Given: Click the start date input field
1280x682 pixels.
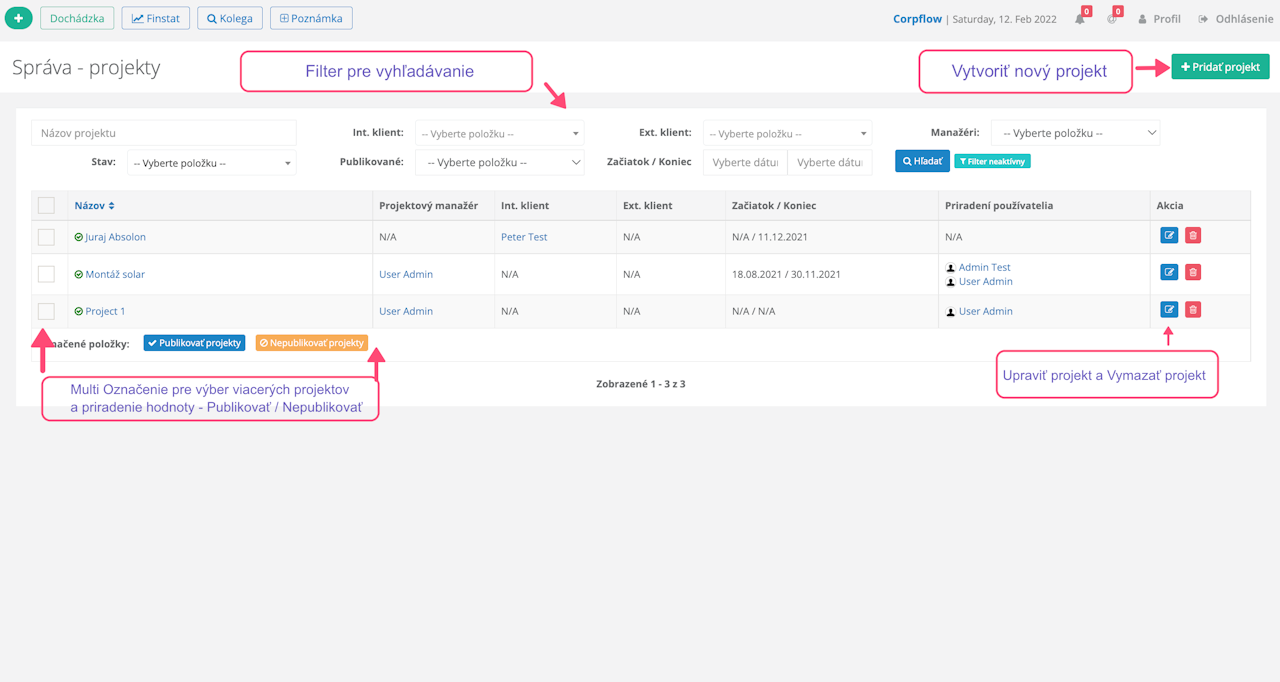Looking at the screenshot, I should [745, 162].
